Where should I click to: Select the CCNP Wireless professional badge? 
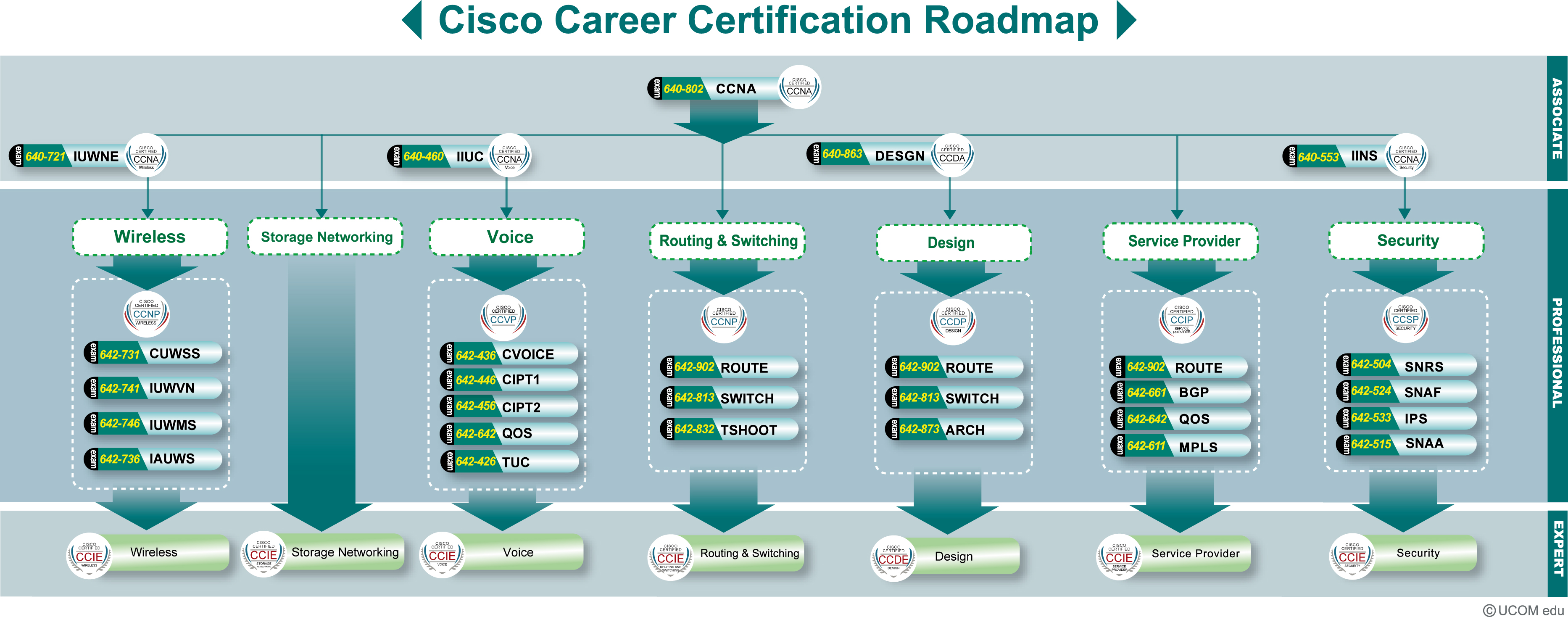pyautogui.click(x=147, y=314)
